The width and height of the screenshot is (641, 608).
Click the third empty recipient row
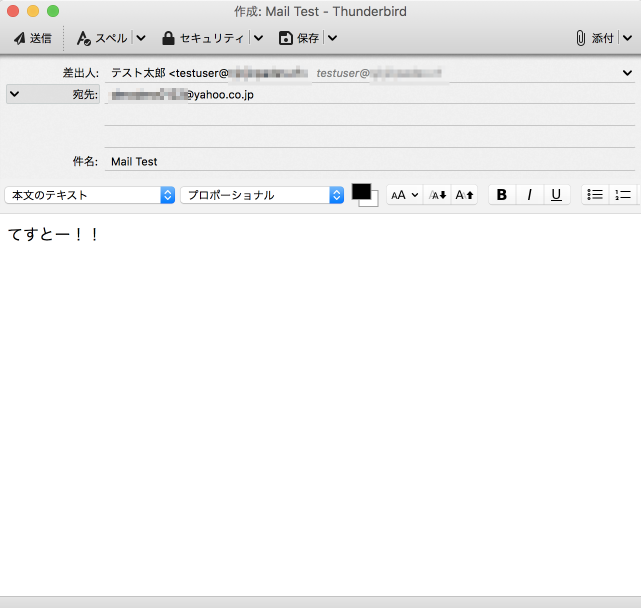pyautogui.click(x=370, y=137)
